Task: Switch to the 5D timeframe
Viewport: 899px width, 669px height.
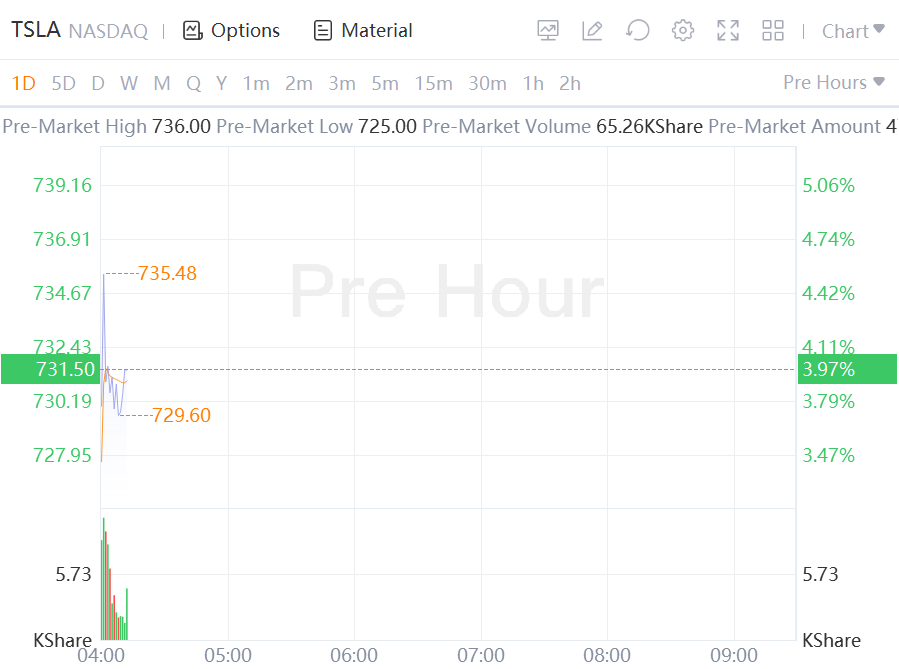Action: [63, 83]
